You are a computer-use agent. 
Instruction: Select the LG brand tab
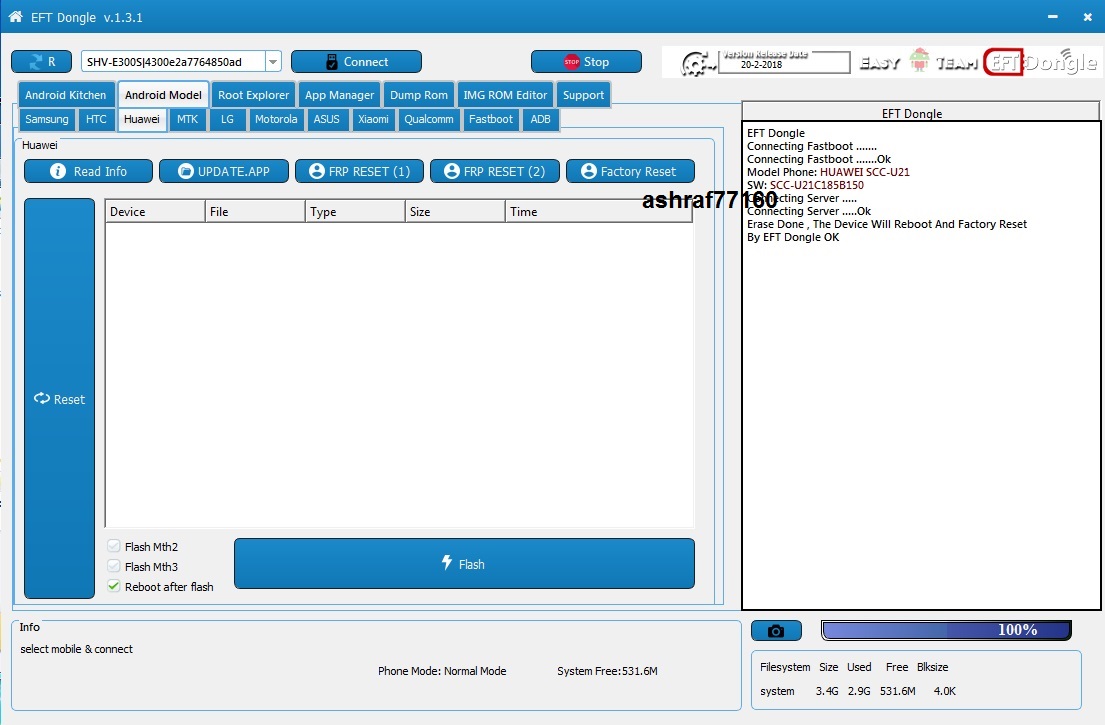[227, 119]
